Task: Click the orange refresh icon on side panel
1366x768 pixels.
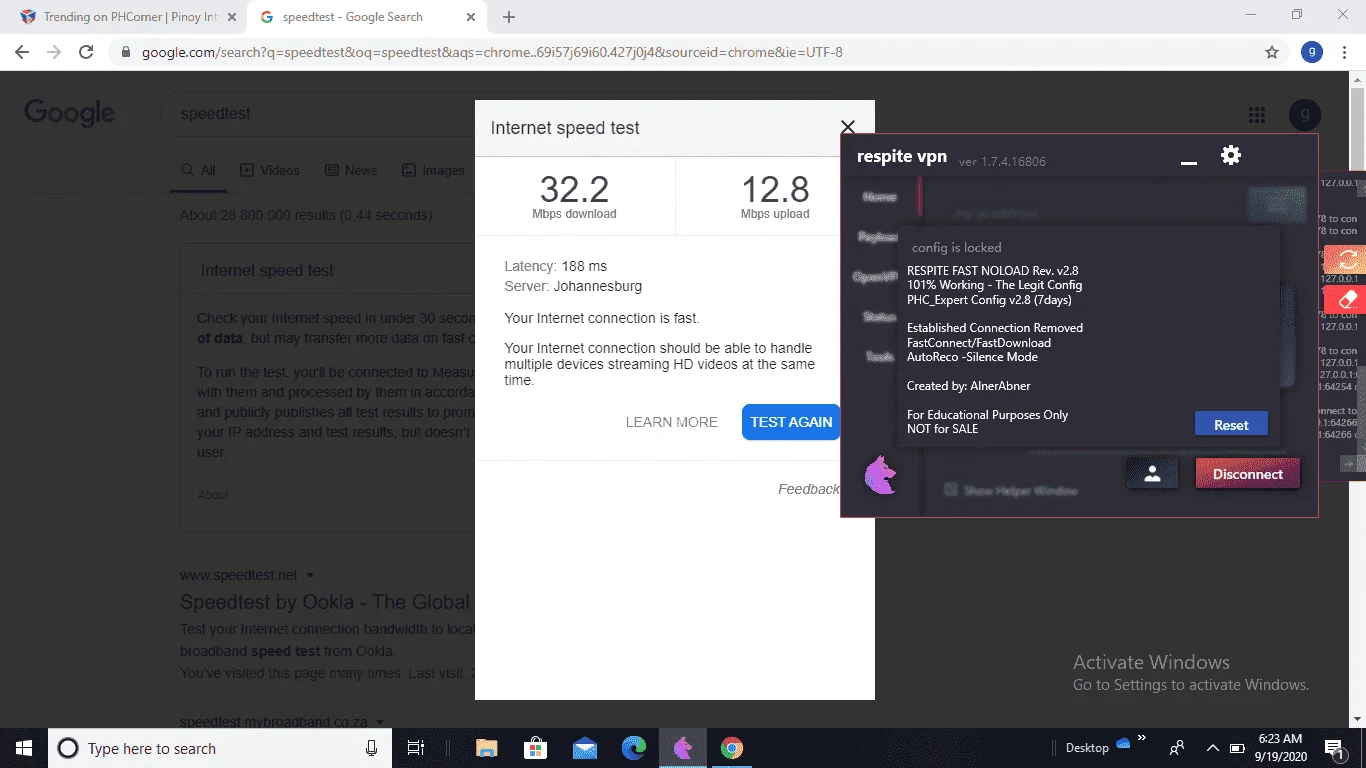Action: [x=1346, y=260]
